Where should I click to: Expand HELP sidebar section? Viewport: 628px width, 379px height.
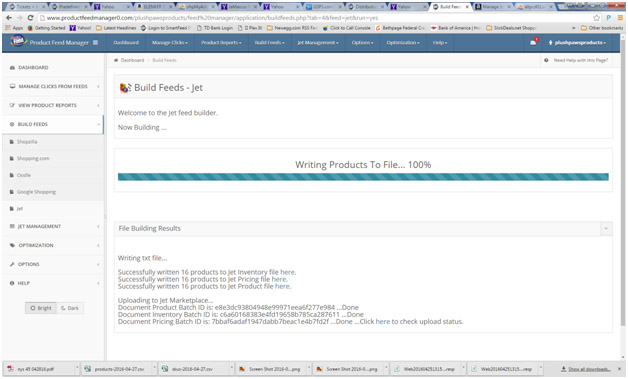[x=53, y=283]
